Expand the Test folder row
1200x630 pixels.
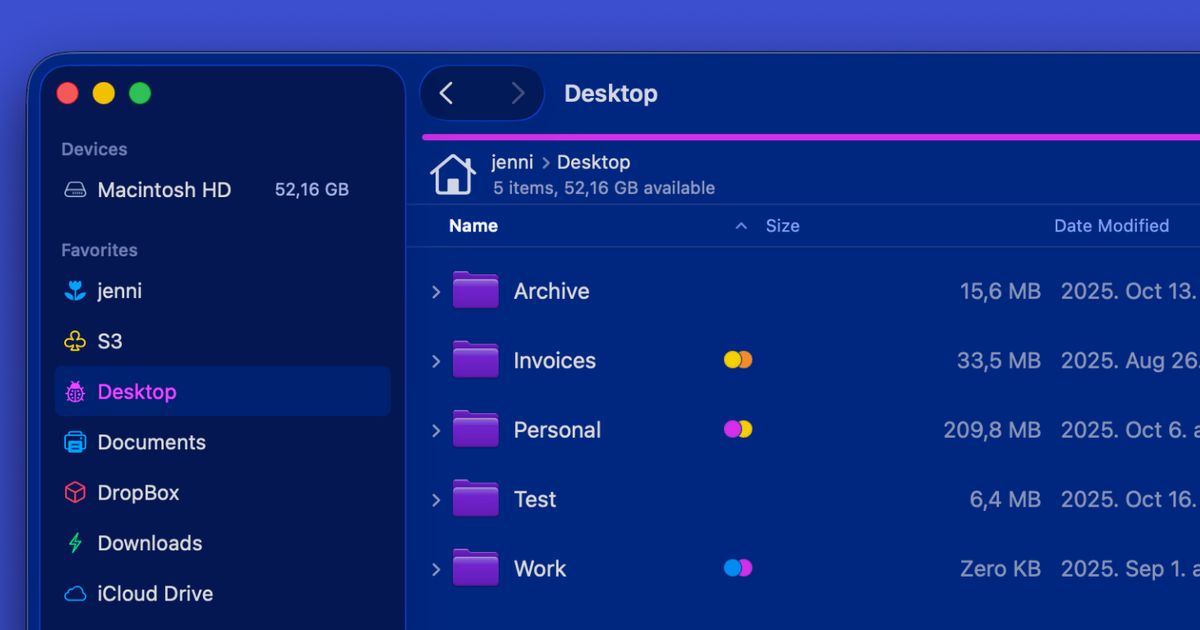[x=436, y=499]
